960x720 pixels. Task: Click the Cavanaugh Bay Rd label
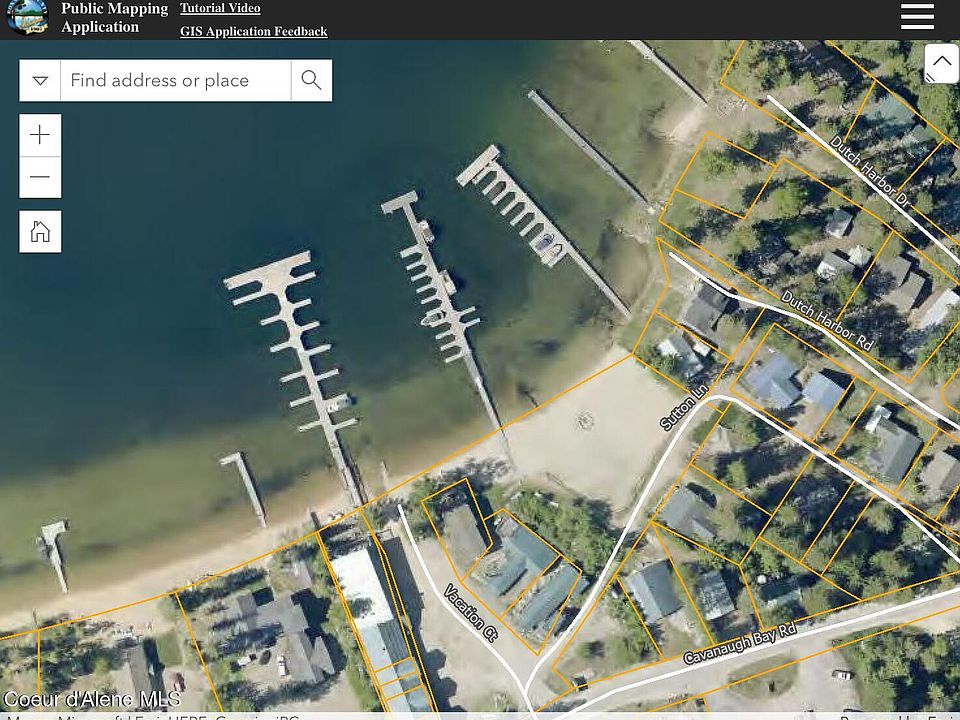click(739, 645)
